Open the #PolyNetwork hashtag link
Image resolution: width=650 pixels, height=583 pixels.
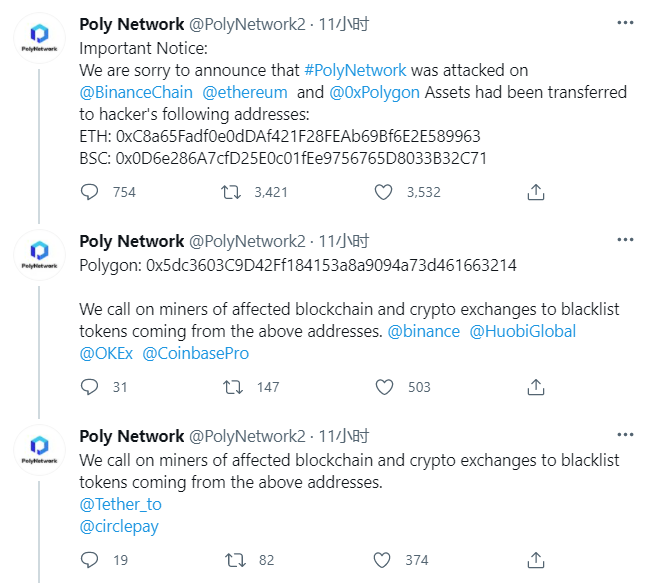point(355,70)
